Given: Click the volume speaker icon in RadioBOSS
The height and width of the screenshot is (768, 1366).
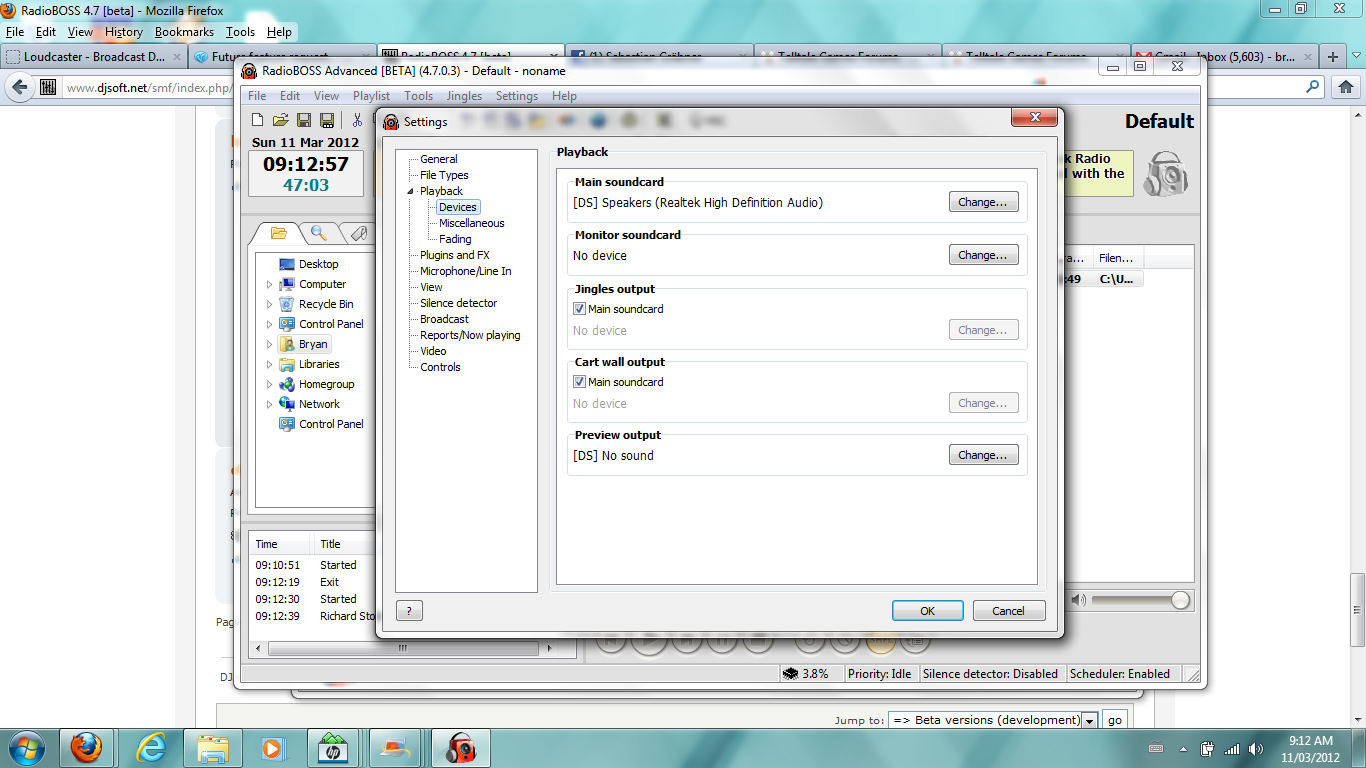Looking at the screenshot, I should tap(1078, 600).
